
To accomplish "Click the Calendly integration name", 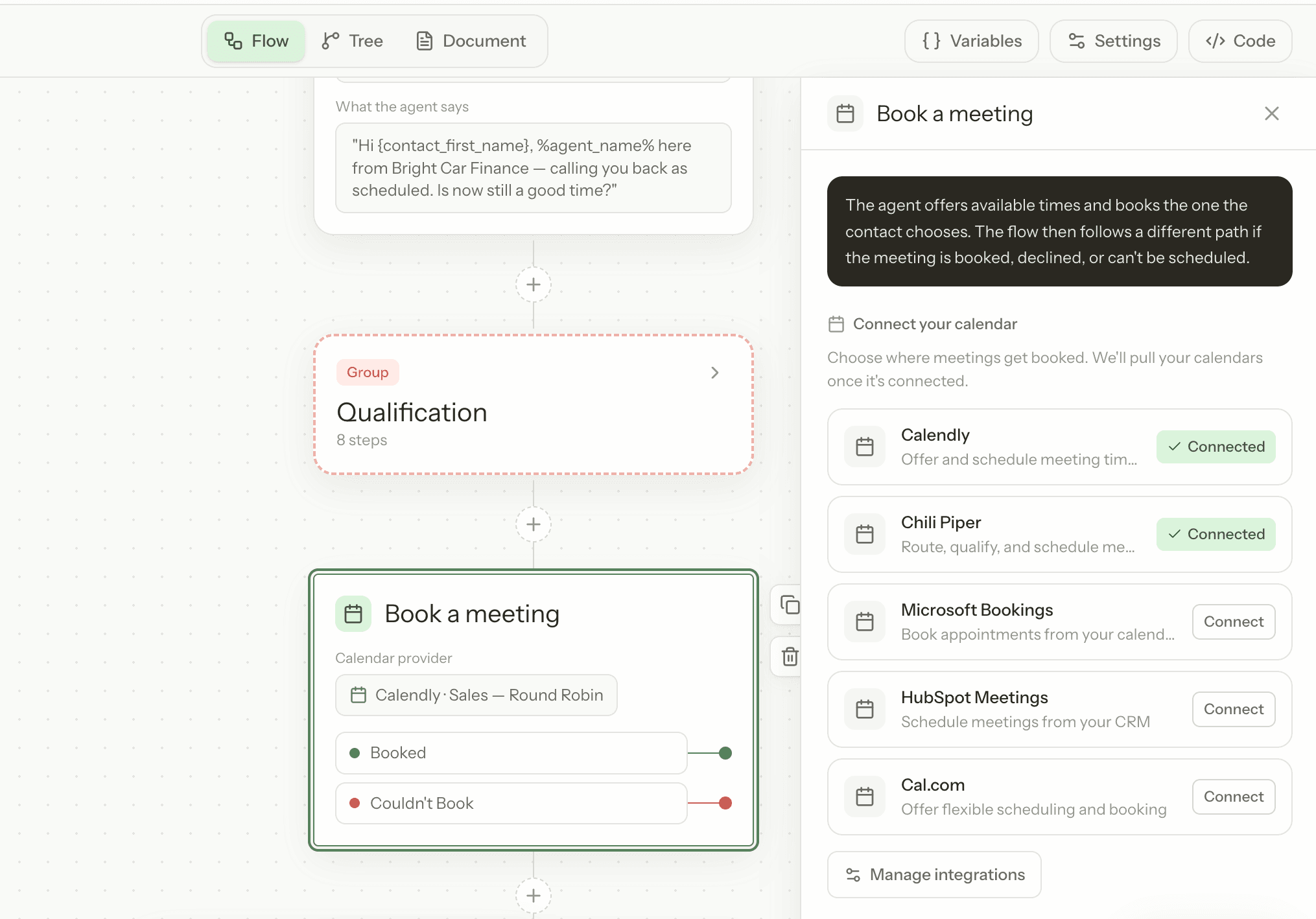I will coord(935,435).
